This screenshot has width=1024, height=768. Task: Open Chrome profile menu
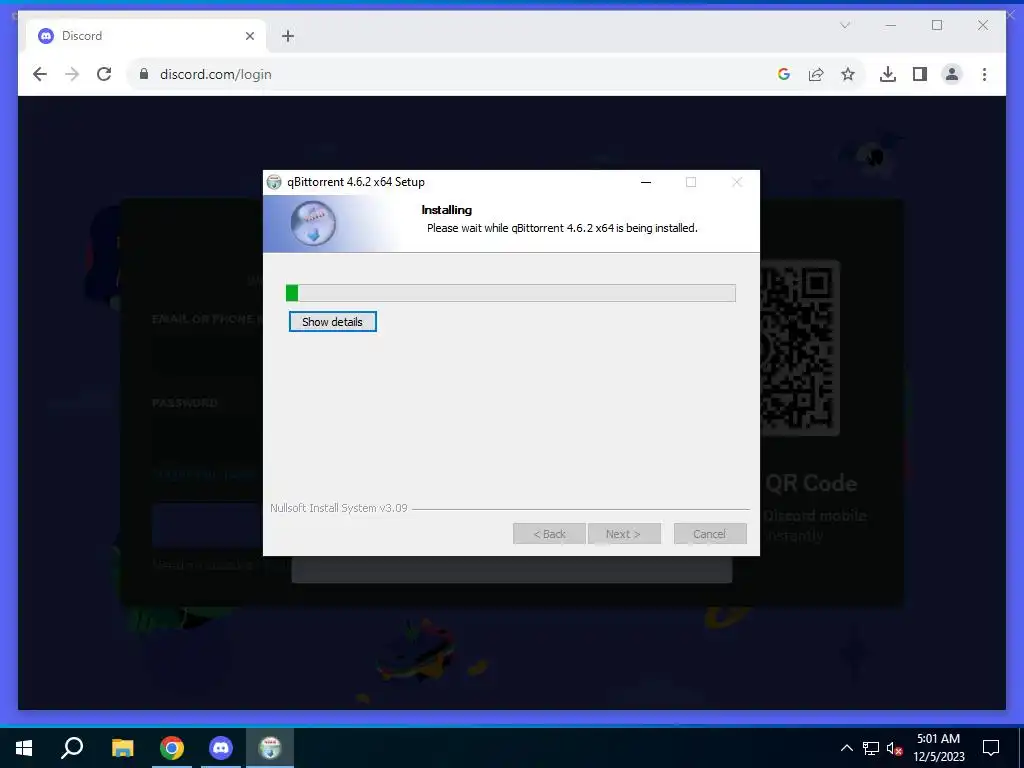click(952, 74)
